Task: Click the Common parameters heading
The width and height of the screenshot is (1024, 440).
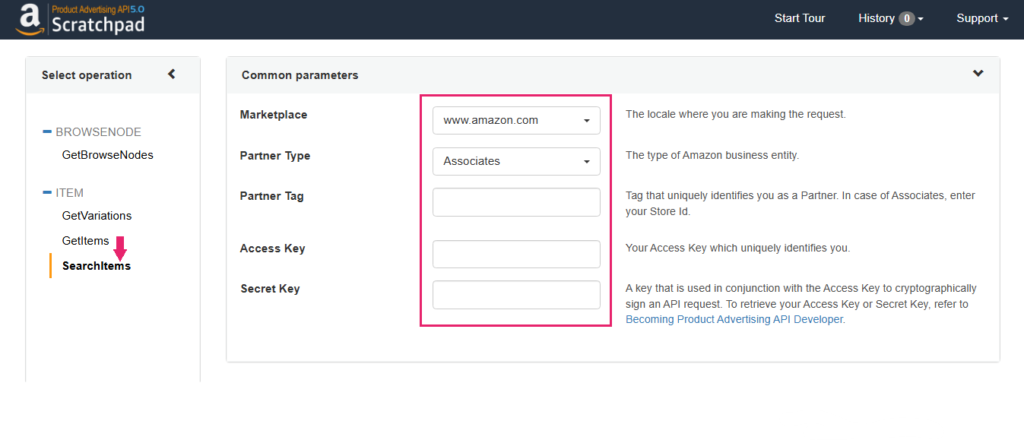Action: click(x=300, y=75)
